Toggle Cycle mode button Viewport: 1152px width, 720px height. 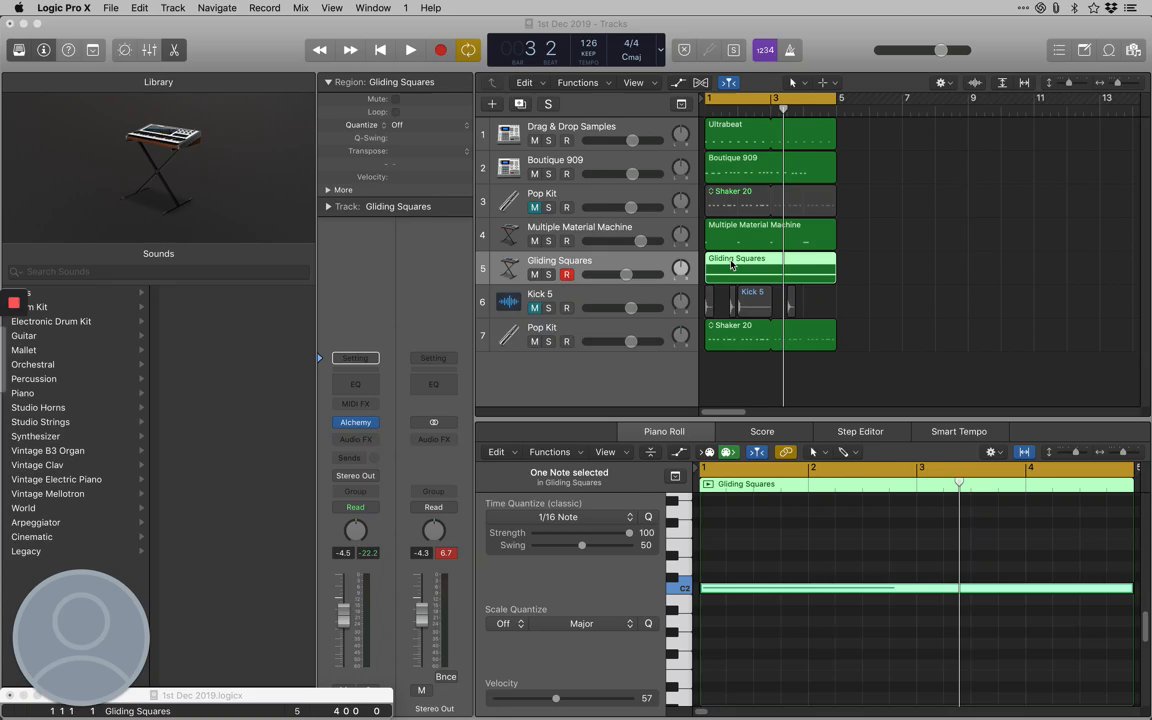(x=468, y=50)
